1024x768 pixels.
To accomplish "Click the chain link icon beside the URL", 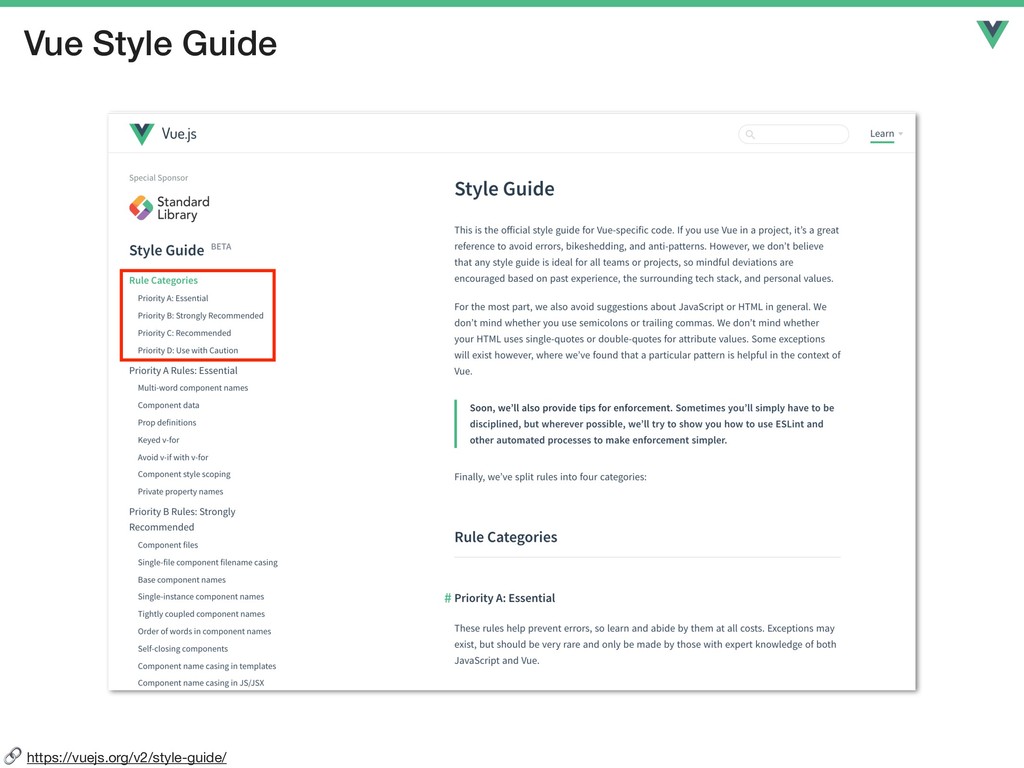I will [x=12, y=756].
